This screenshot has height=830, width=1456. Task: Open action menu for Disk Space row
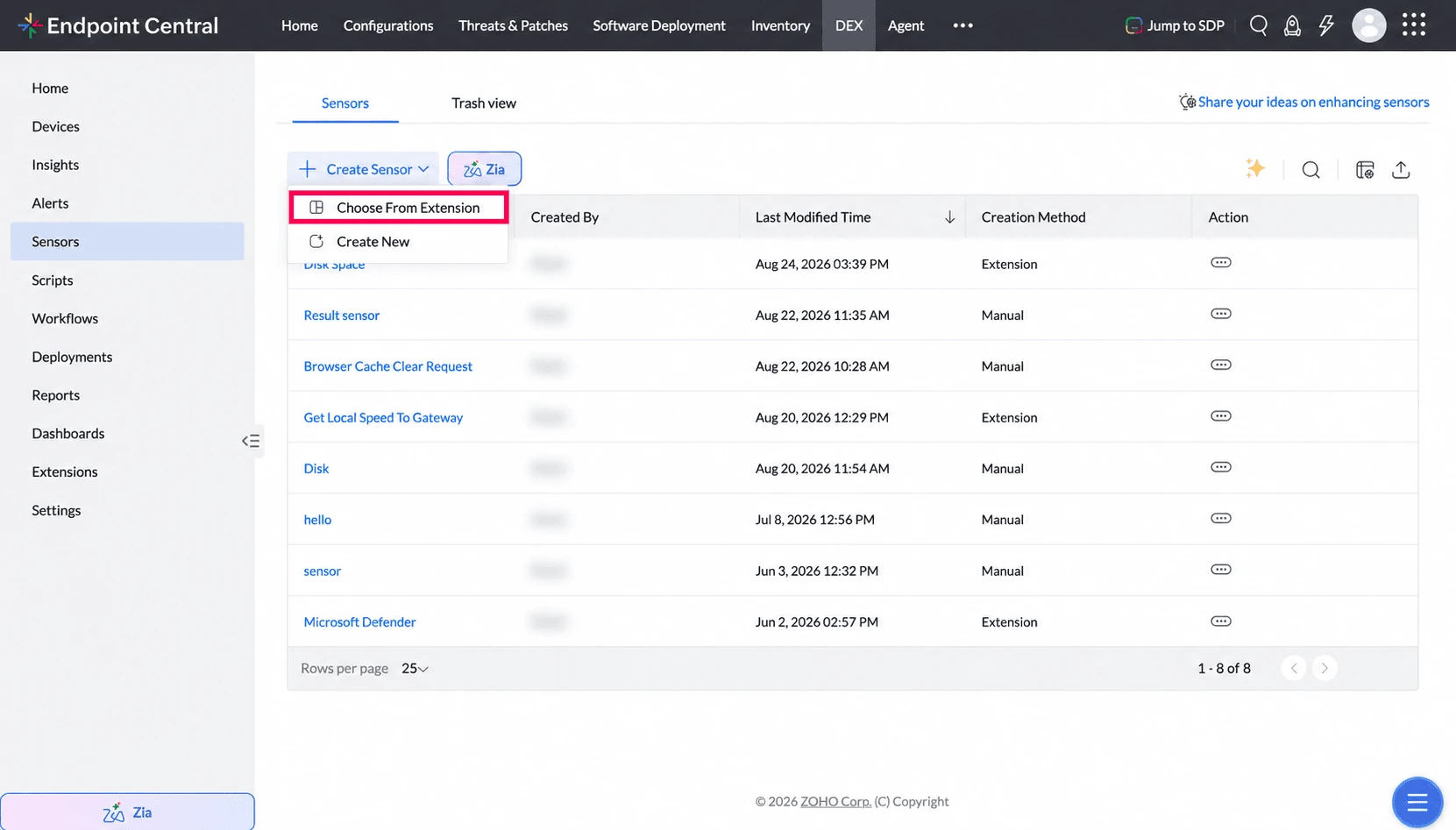click(x=1220, y=263)
